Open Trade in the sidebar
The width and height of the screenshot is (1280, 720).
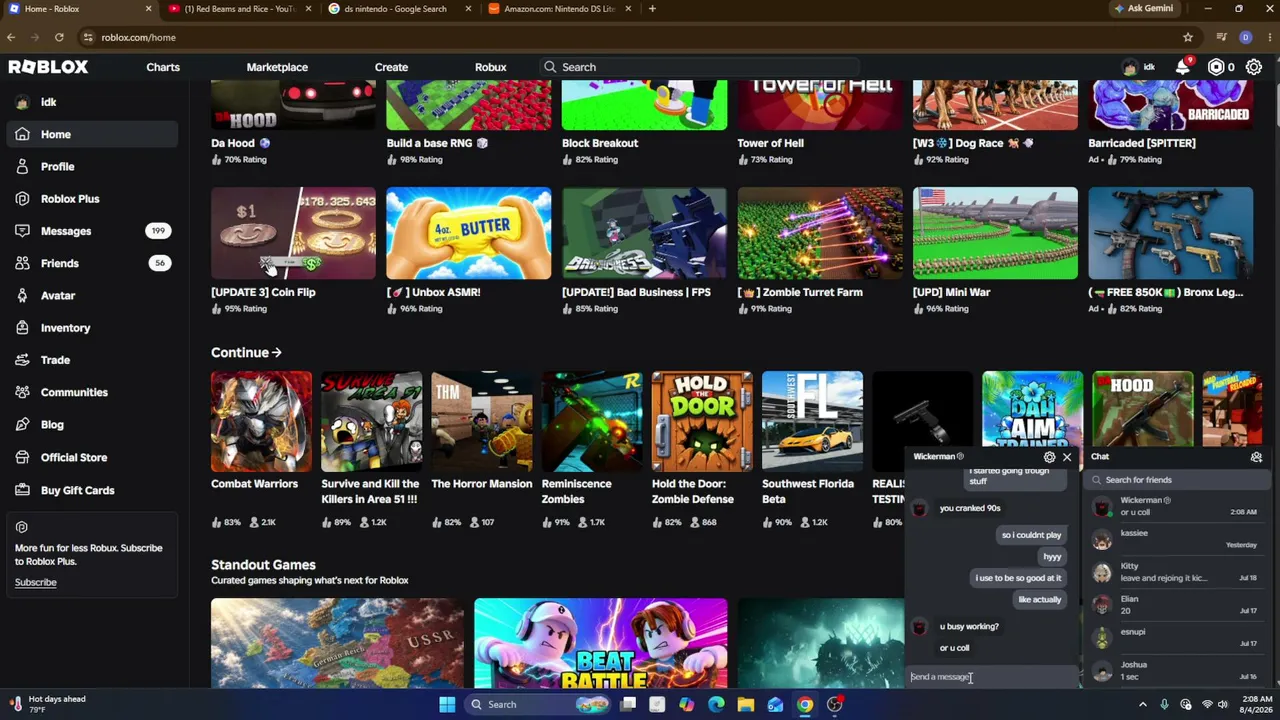(x=90, y=360)
